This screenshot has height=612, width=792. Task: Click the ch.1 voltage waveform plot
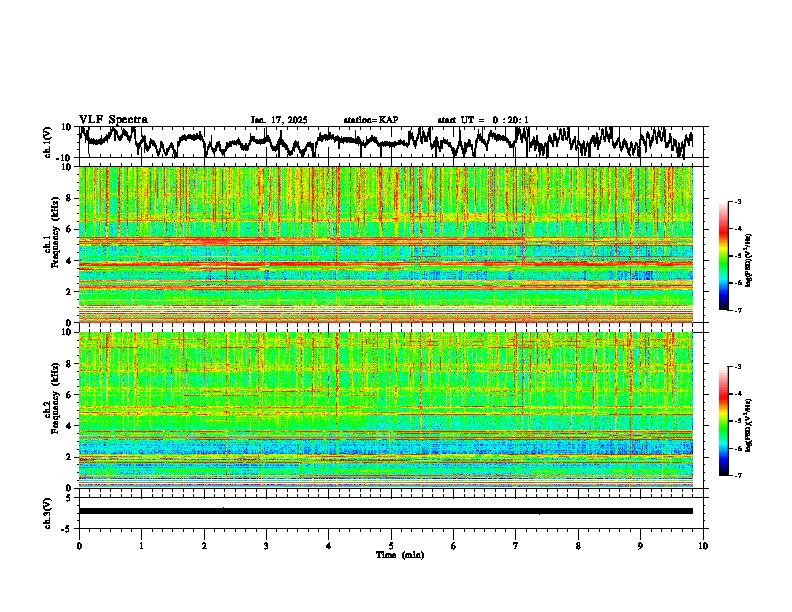point(385,142)
